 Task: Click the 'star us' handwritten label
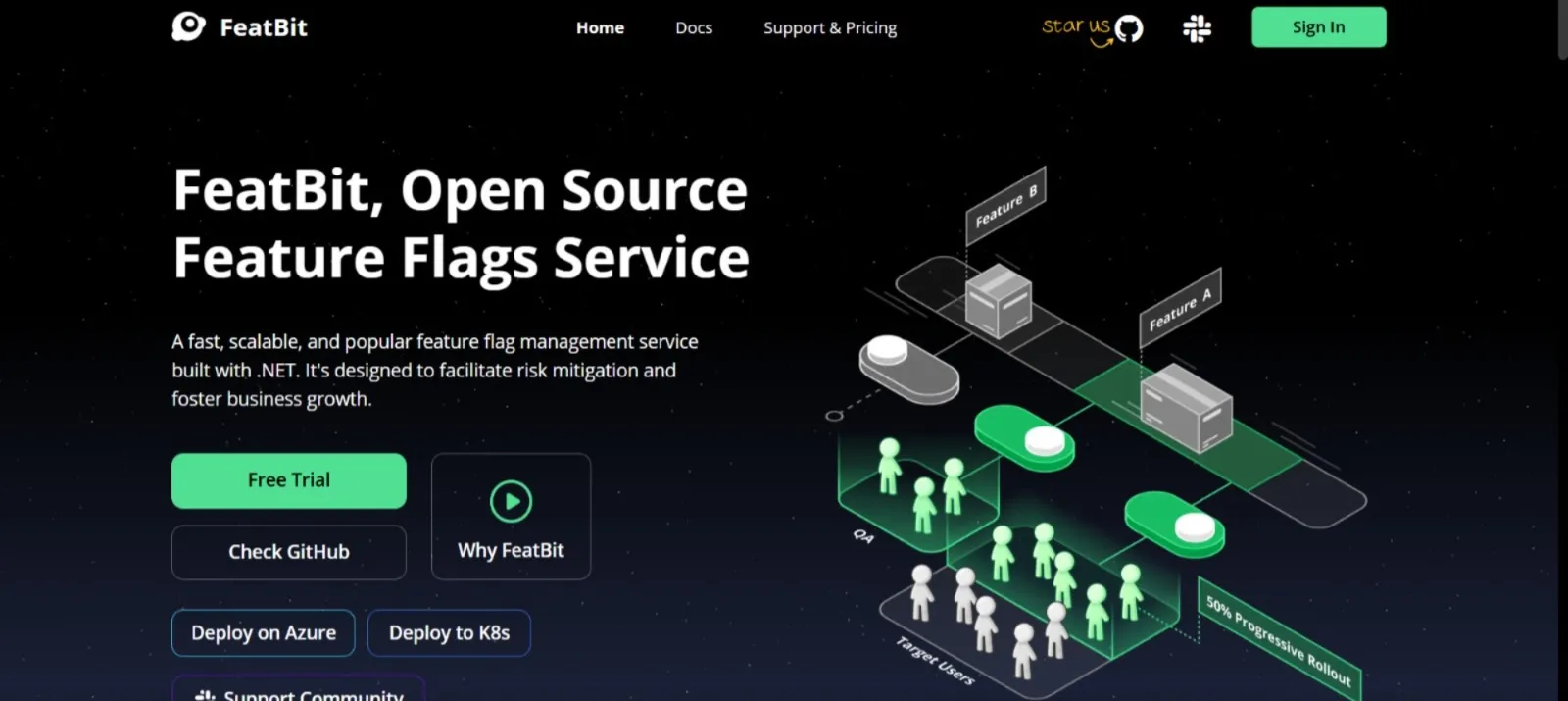tap(1076, 27)
